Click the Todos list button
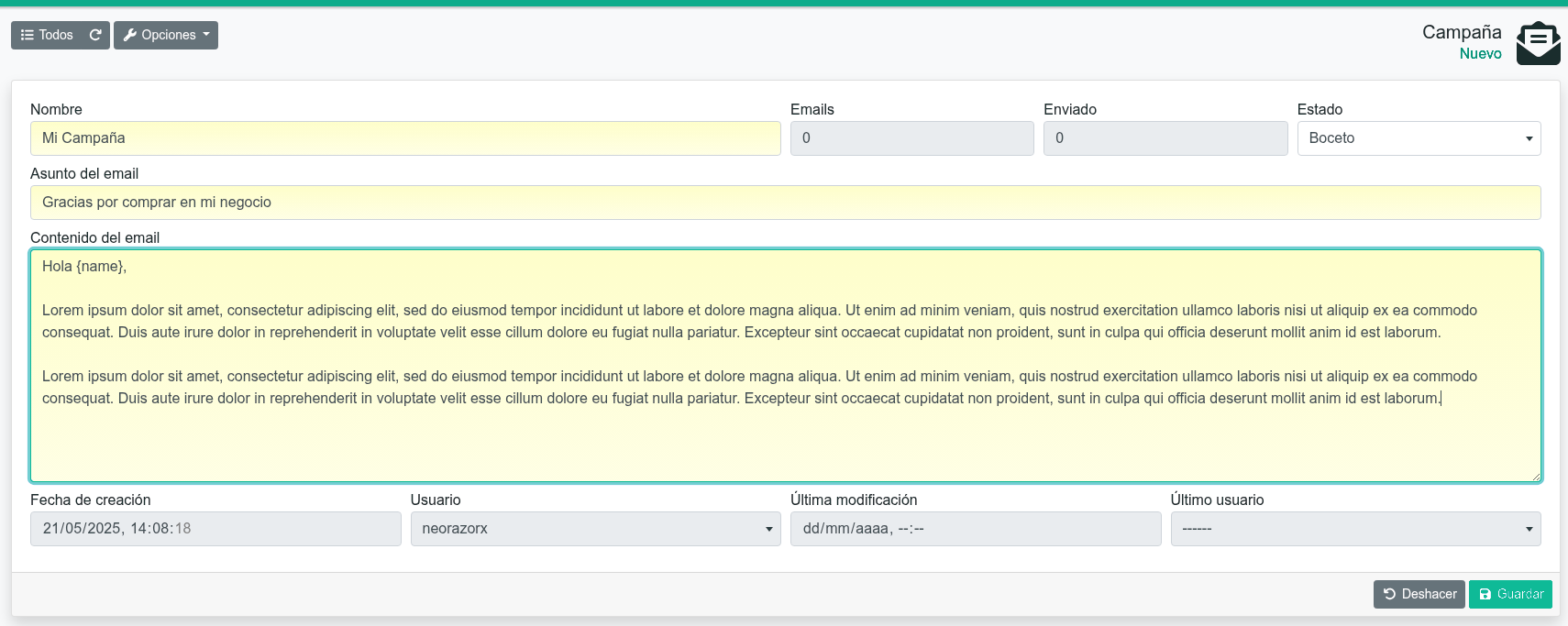Viewport: 1568px width, 626px height. 47,35
